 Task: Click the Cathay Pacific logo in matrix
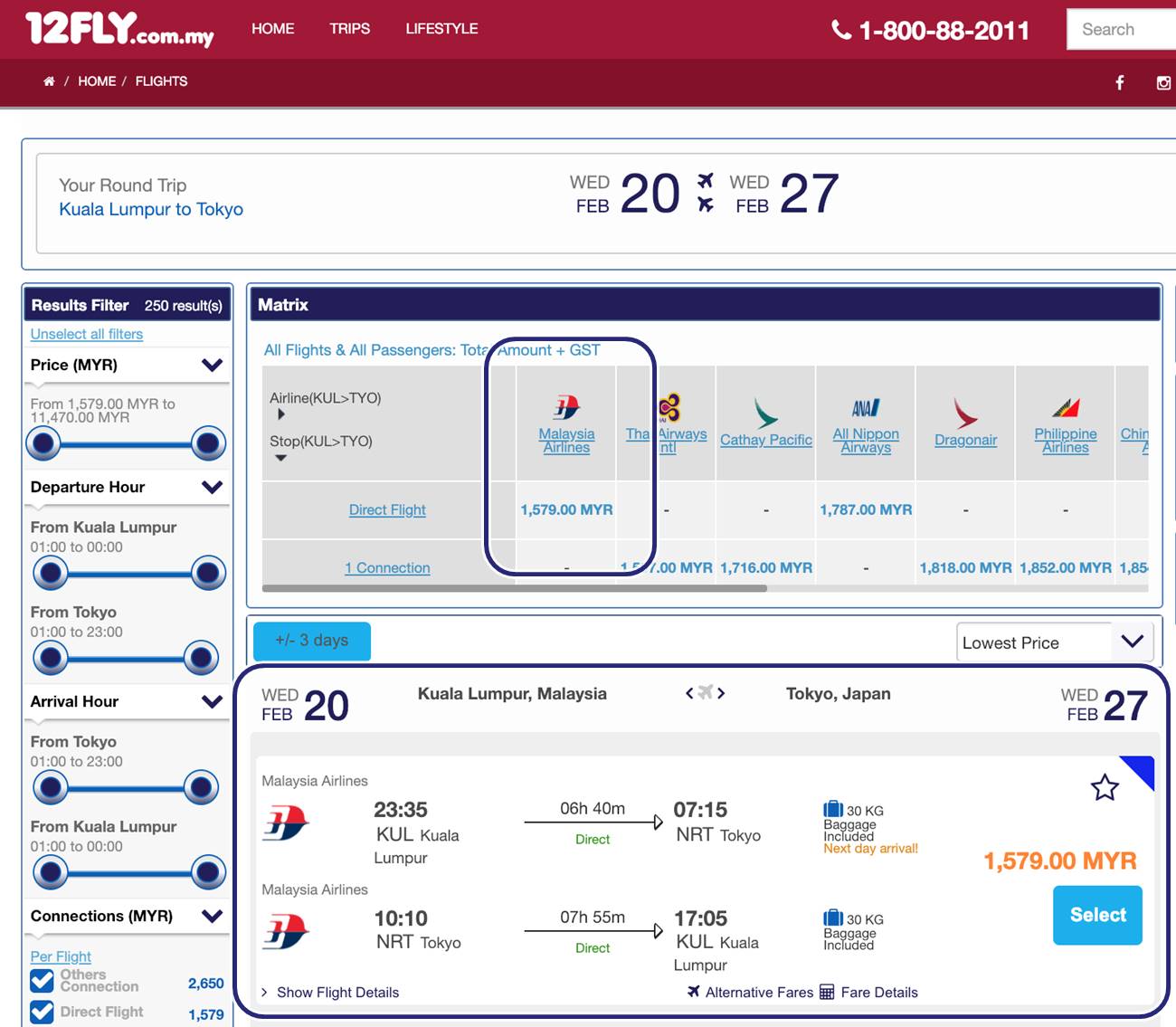coord(766,413)
